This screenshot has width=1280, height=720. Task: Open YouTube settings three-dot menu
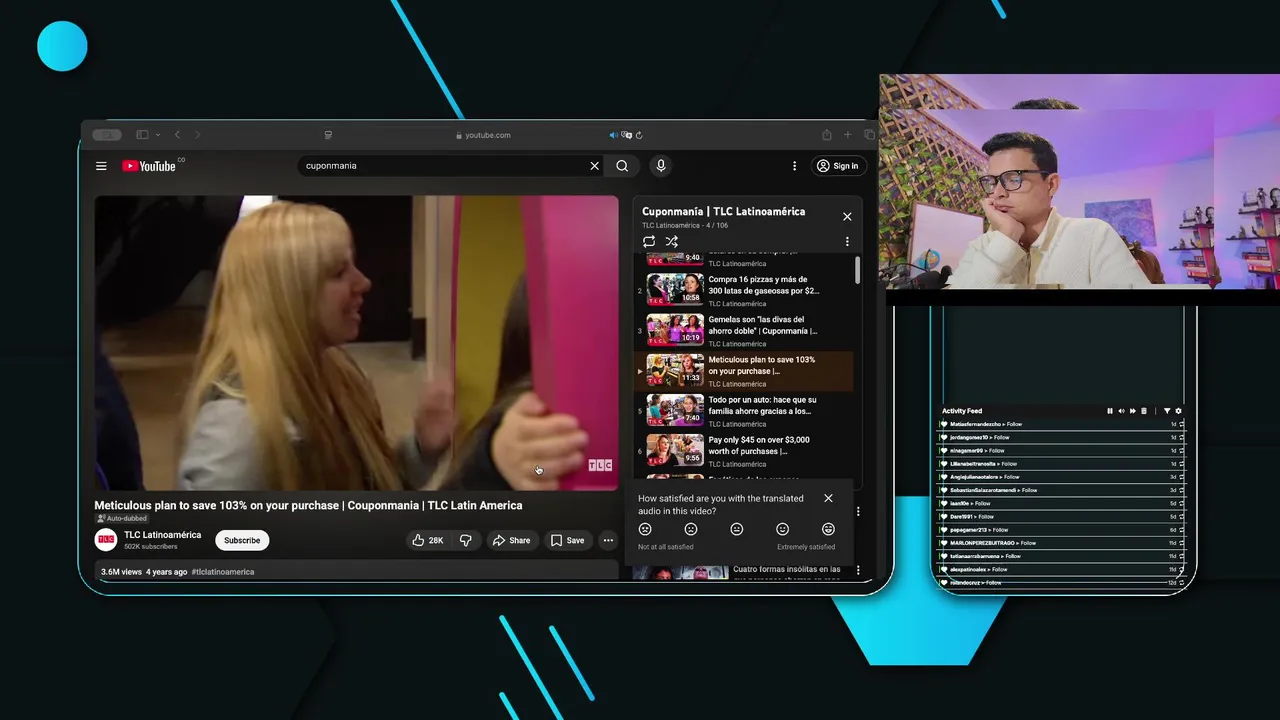click(x=795, y=166)
